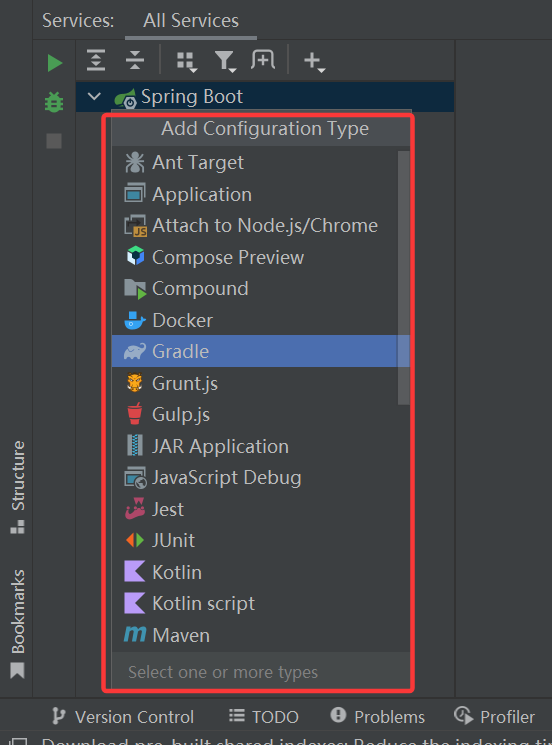
Task: Collapse the Spring Boot tree node
Action: click(95, 96)
